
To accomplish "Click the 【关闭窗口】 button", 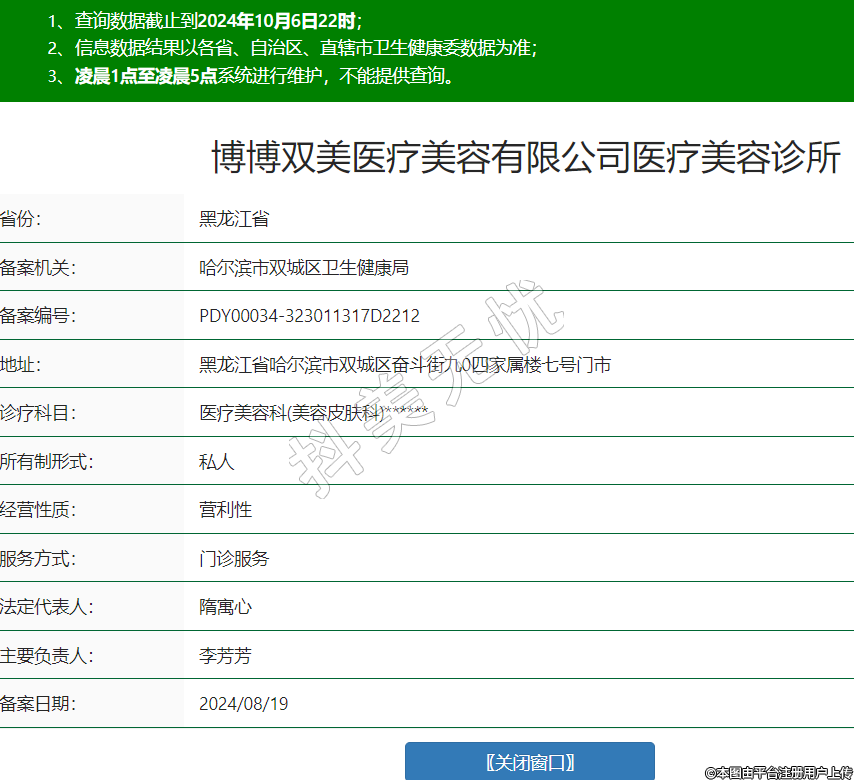I will (529, 762).
